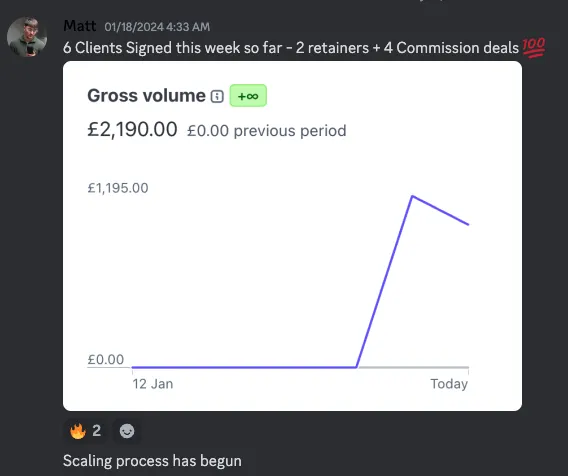Click the £0.00 previous period text
Screen dimensions: 568x476
[267, 131]
